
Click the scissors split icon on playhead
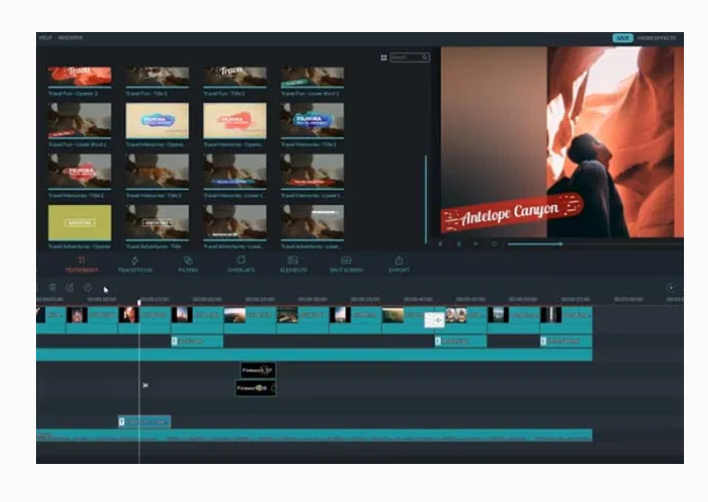click(x=145, y=385)
